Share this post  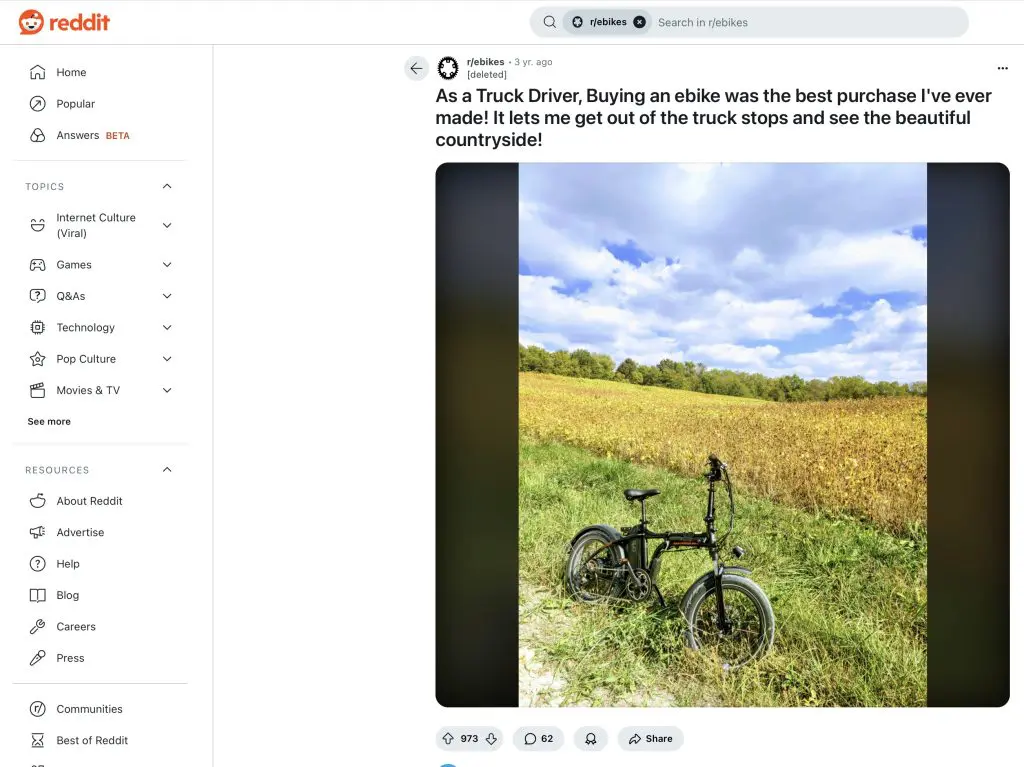650,739
